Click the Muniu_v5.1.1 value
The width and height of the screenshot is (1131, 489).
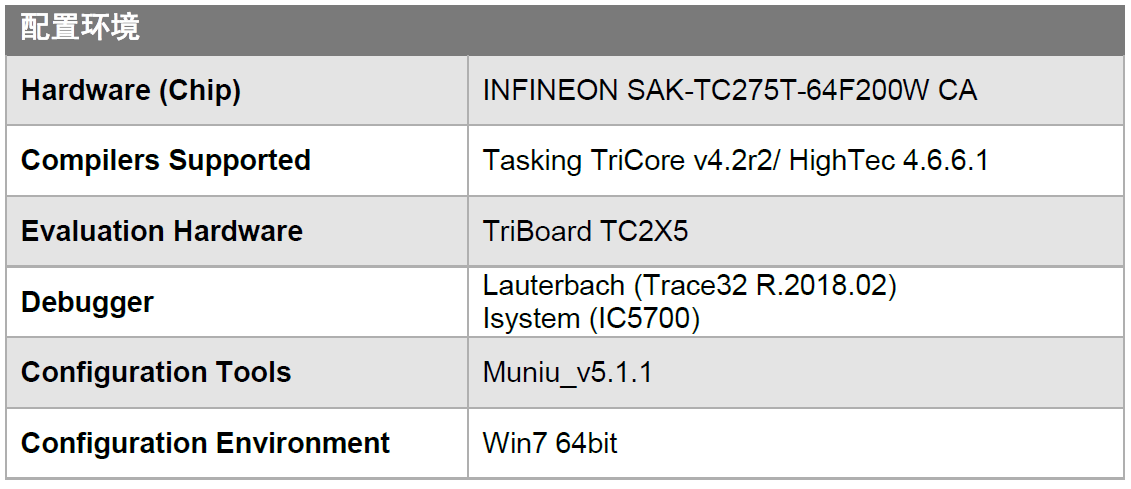coord(567,373)
